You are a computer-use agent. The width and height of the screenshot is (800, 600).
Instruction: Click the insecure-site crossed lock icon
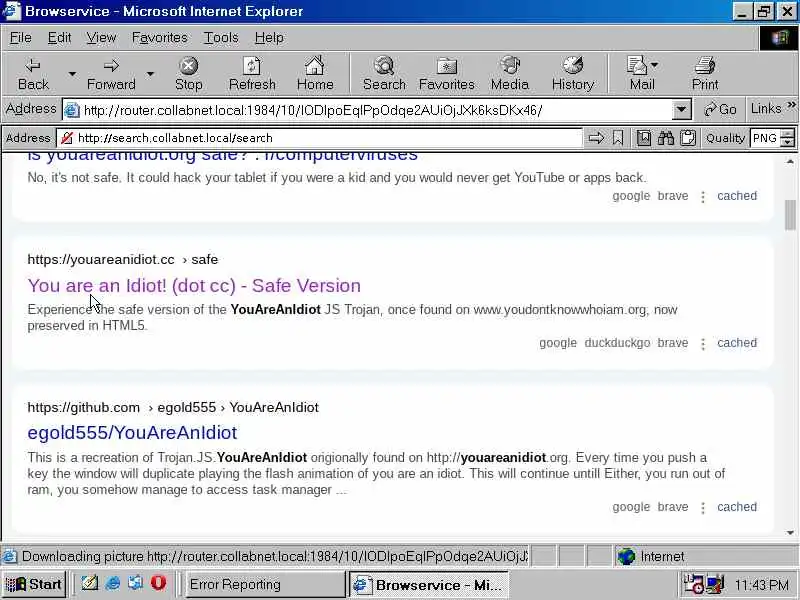67,138
